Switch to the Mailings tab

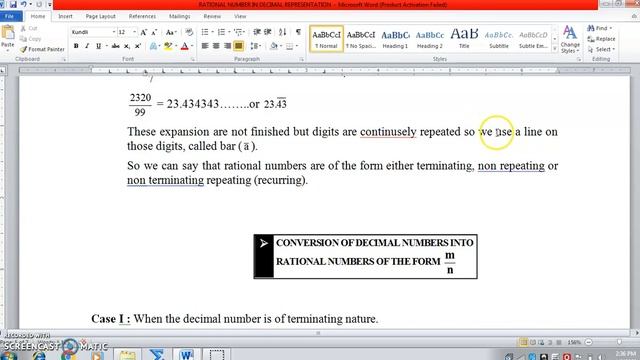pyautogui.click(x=180, y=16)
